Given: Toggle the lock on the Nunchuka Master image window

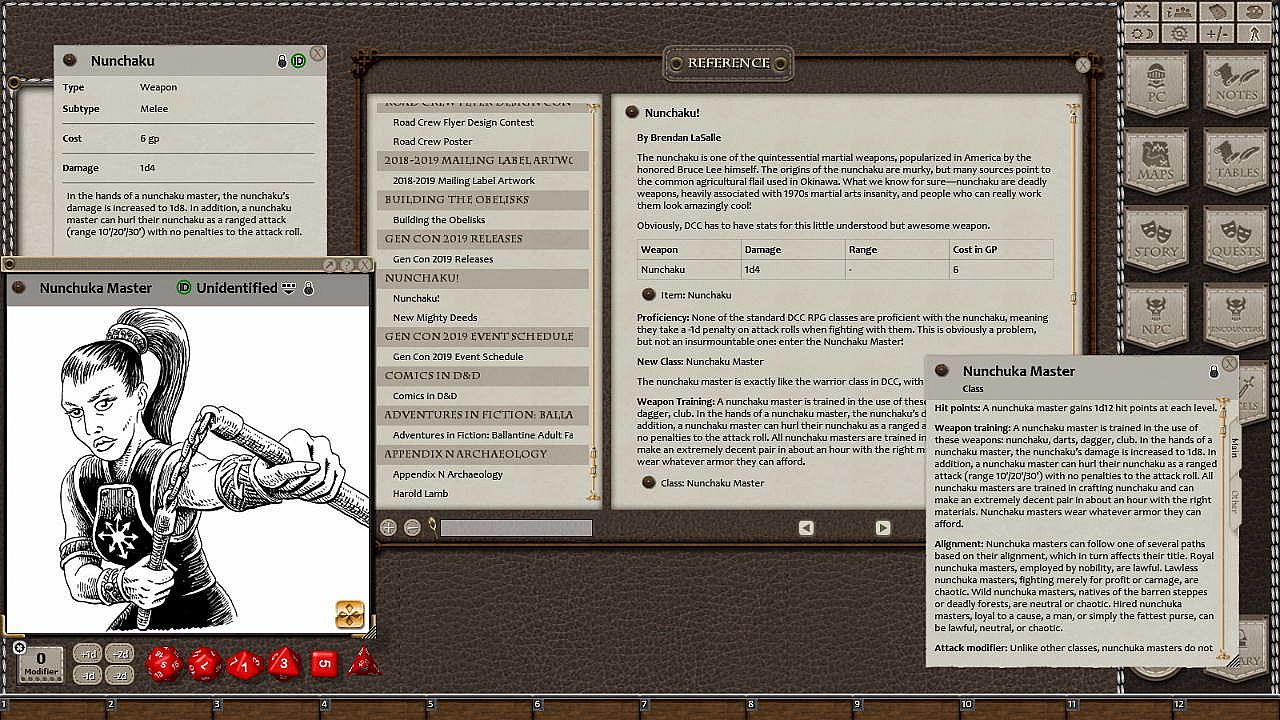Looking at the screenshot, I should click(308, 288).
